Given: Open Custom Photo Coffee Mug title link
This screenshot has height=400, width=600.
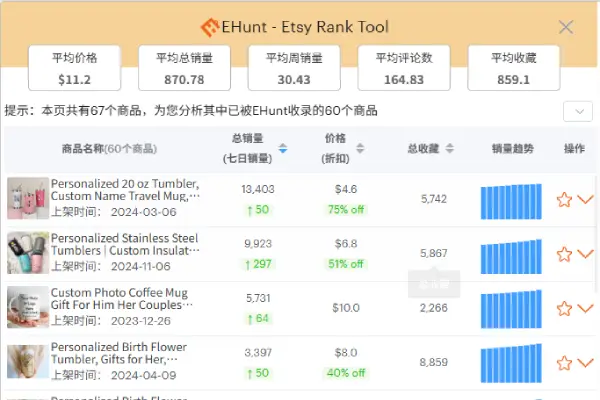Looking at the screenshot, I should [x=122, y=299].
